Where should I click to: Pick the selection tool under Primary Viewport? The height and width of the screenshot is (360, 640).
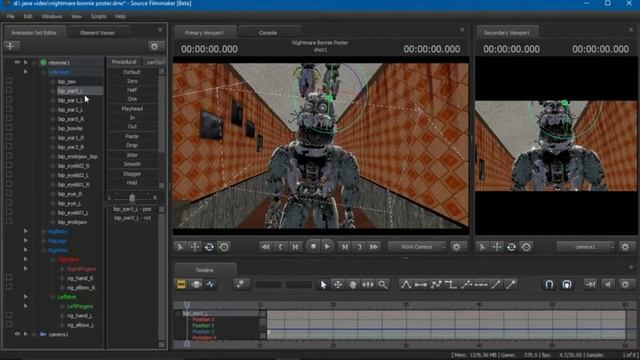pos(180,247)
